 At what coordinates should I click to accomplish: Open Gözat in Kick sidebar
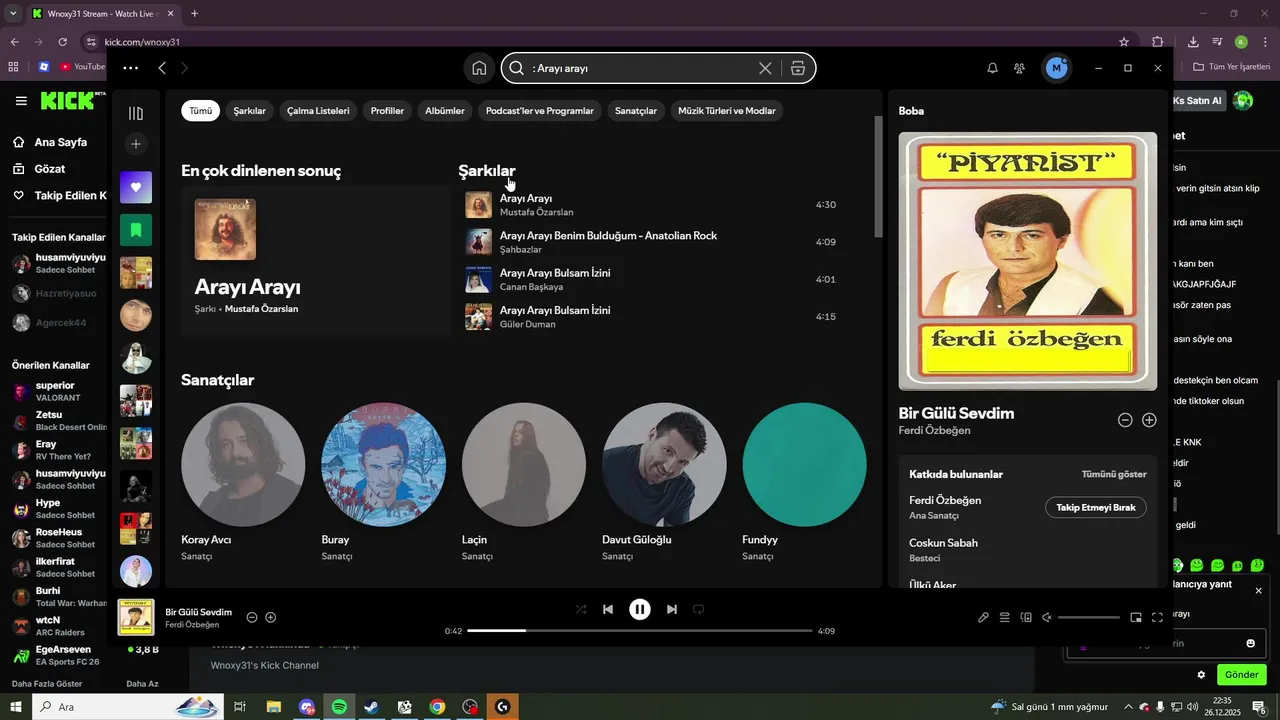click(49, 169)
